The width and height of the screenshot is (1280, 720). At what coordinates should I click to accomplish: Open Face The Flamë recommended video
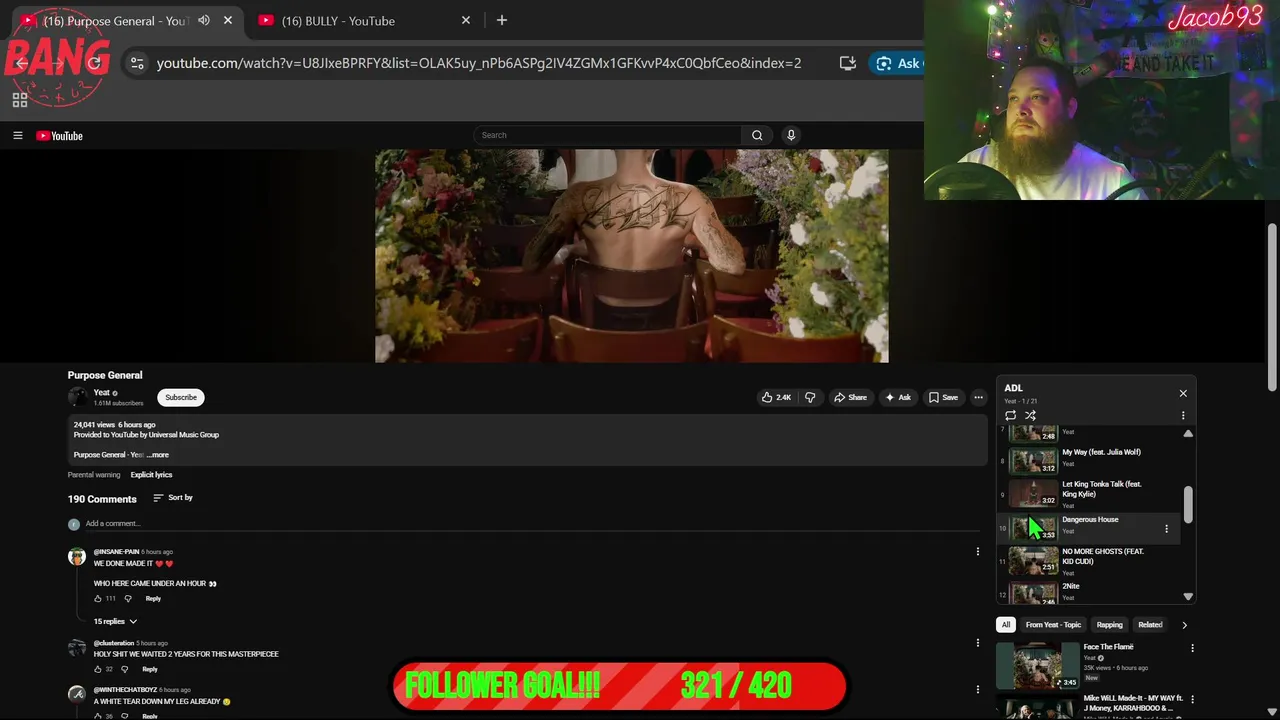[1037, 666]
